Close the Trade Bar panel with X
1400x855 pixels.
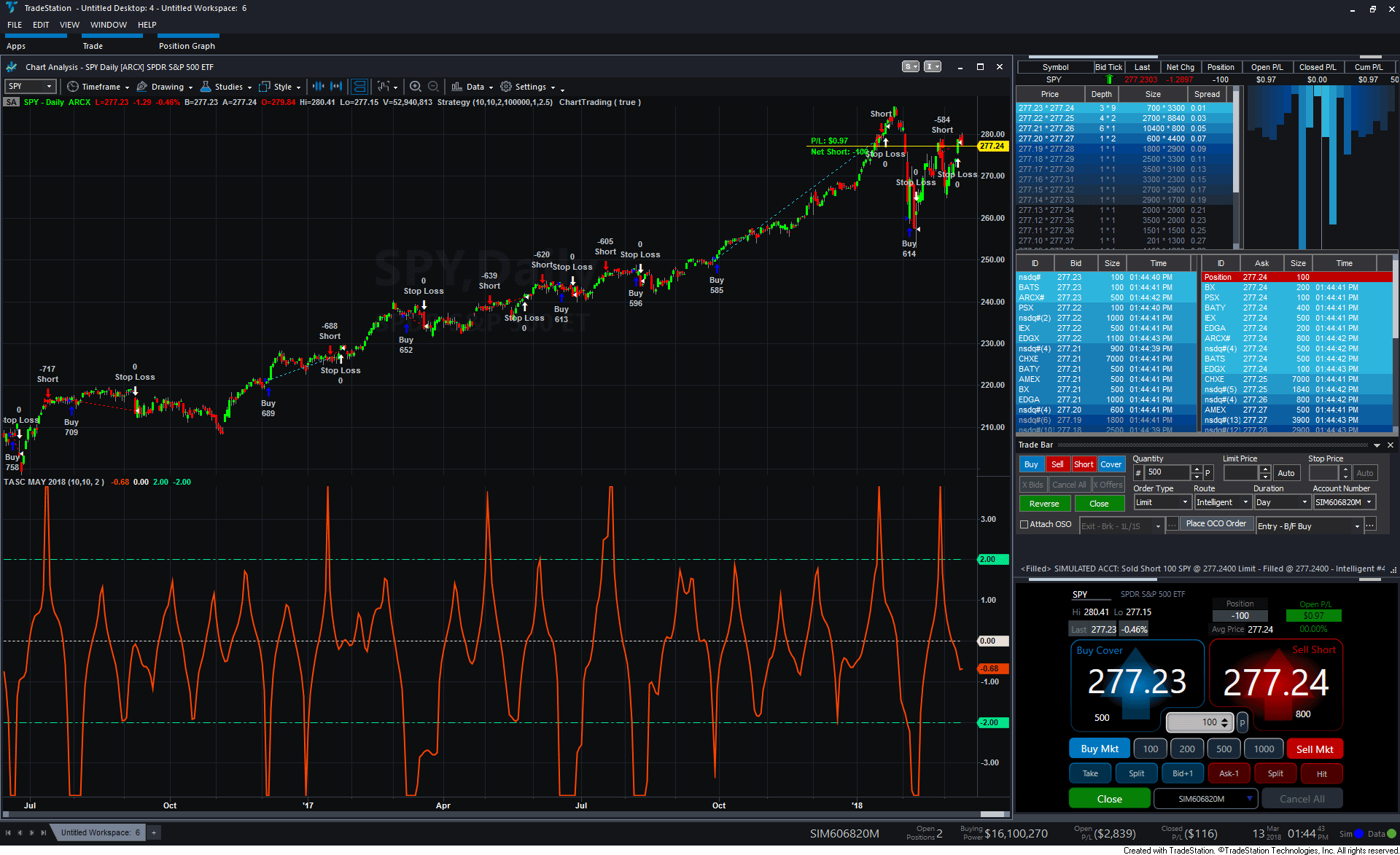click(1391, 445)
